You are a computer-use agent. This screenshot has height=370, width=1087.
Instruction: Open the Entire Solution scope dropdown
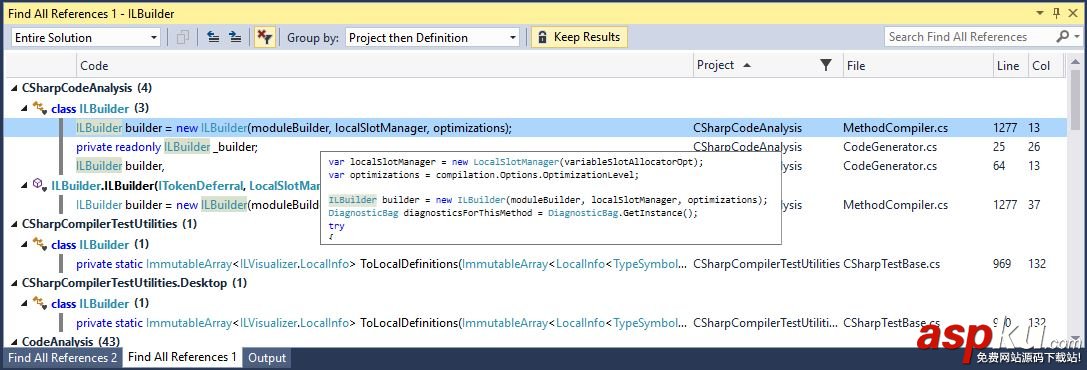[86, 37]
